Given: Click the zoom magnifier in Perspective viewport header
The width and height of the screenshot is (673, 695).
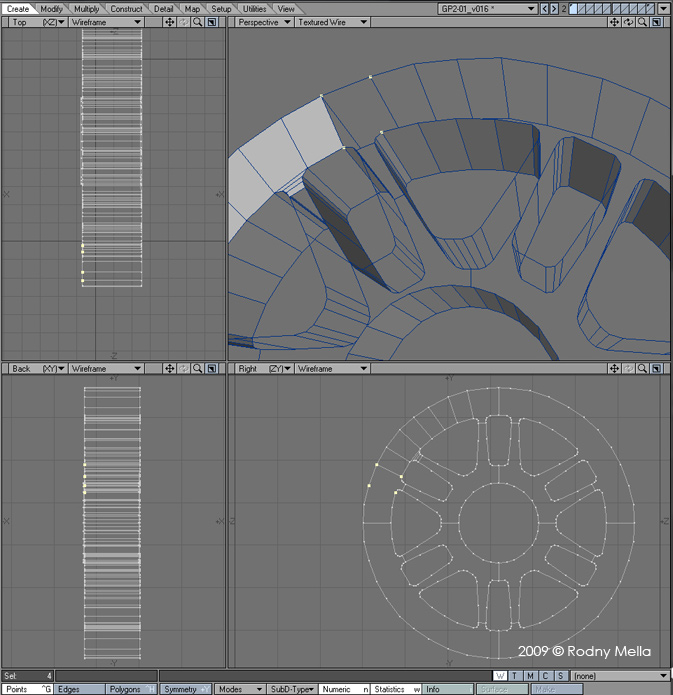Looking at the screenshot, I should (x=642, y=22).
